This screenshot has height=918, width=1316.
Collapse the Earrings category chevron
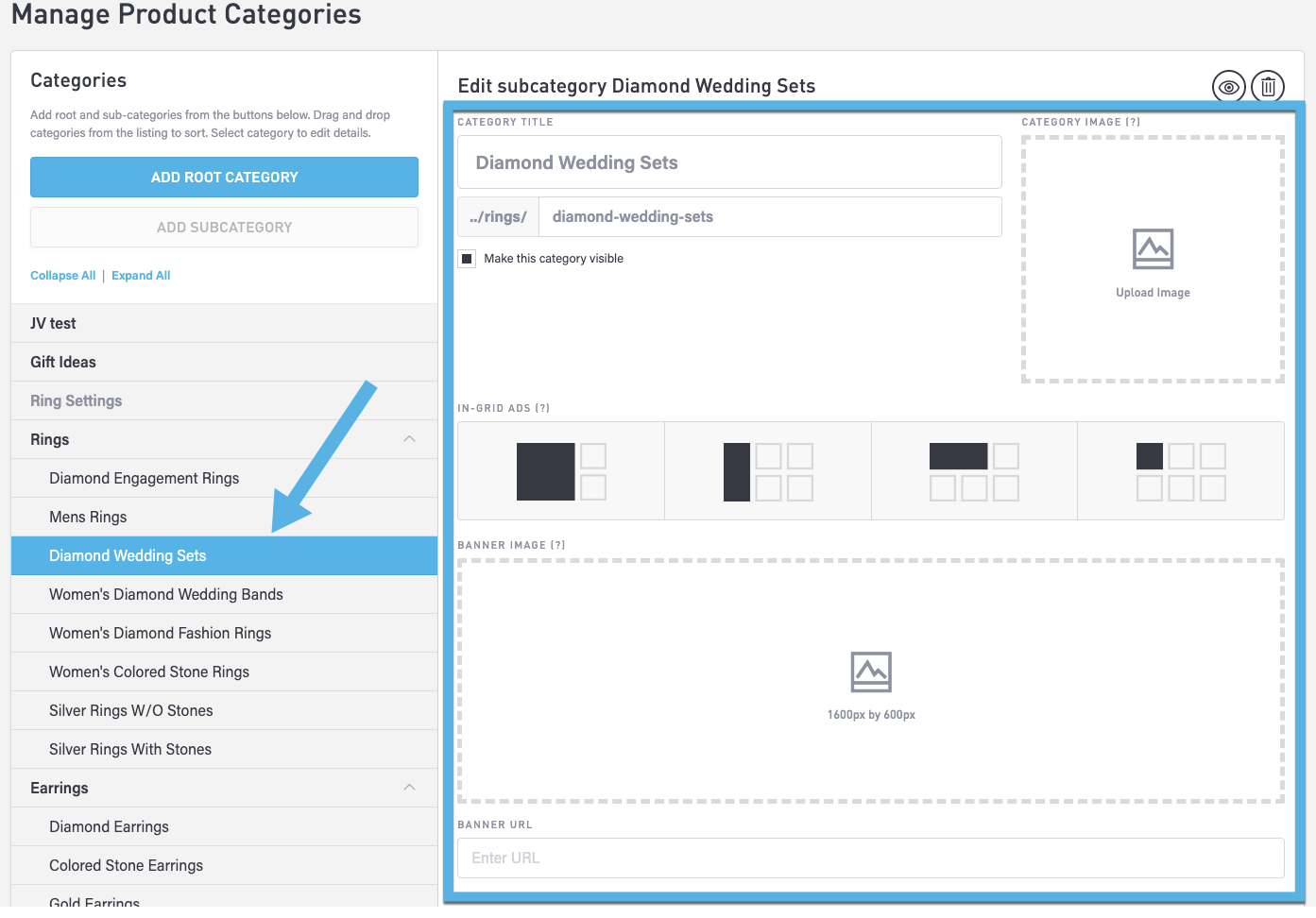click(x=409, y=788)
